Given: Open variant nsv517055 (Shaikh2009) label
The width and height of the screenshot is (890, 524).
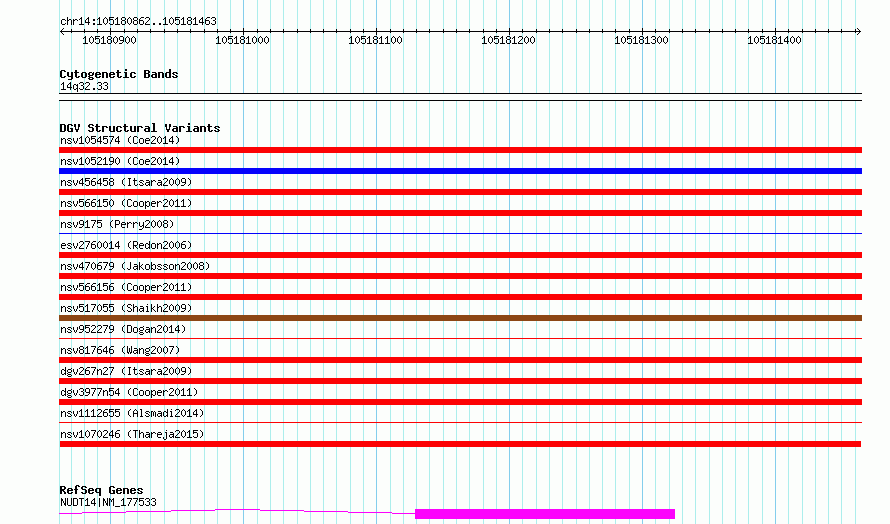Looking at the screenshot, I should click(x=126, y=308).
